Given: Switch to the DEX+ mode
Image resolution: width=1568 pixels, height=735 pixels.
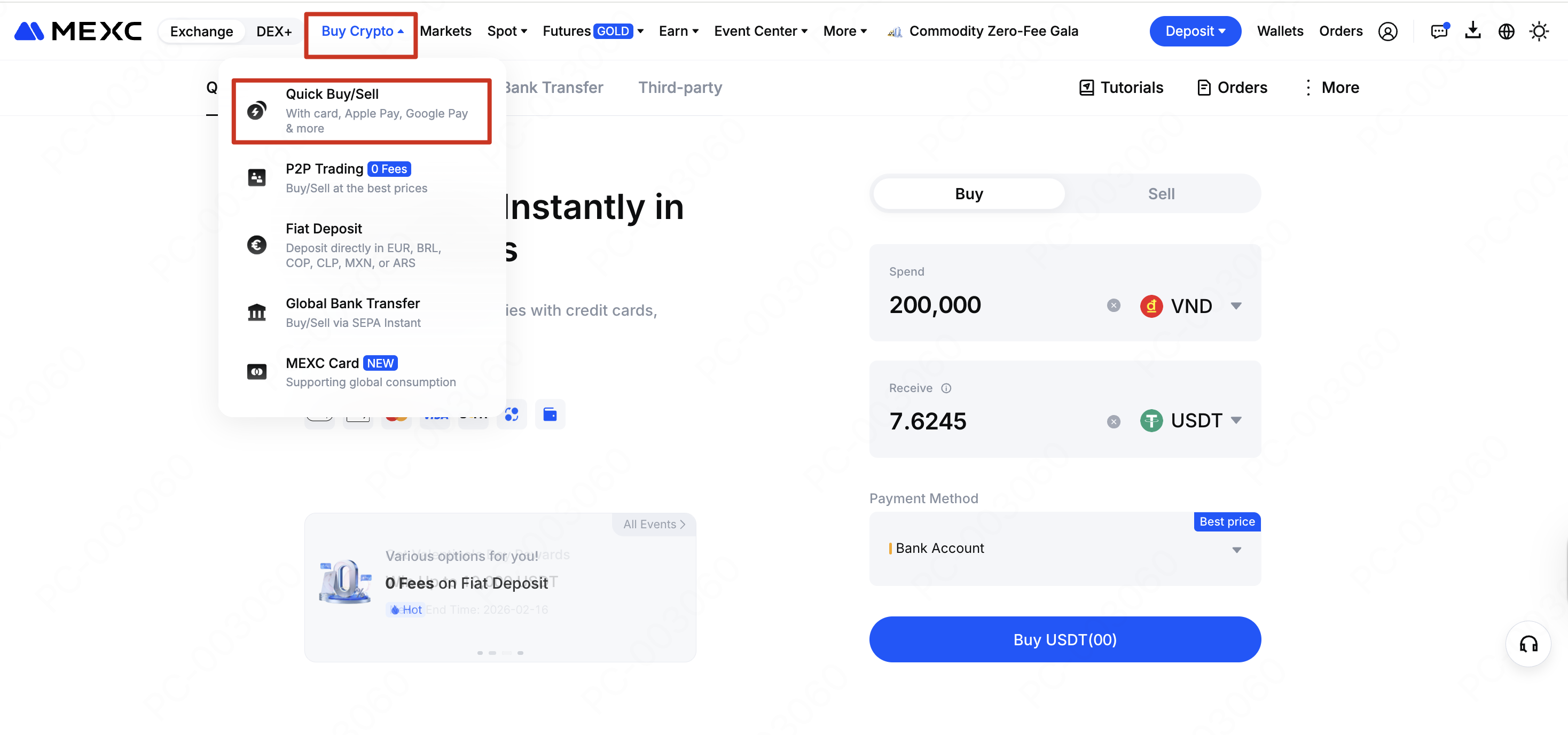Looking at the screenshot, I should pyautogui.click(x=273, y=31).
